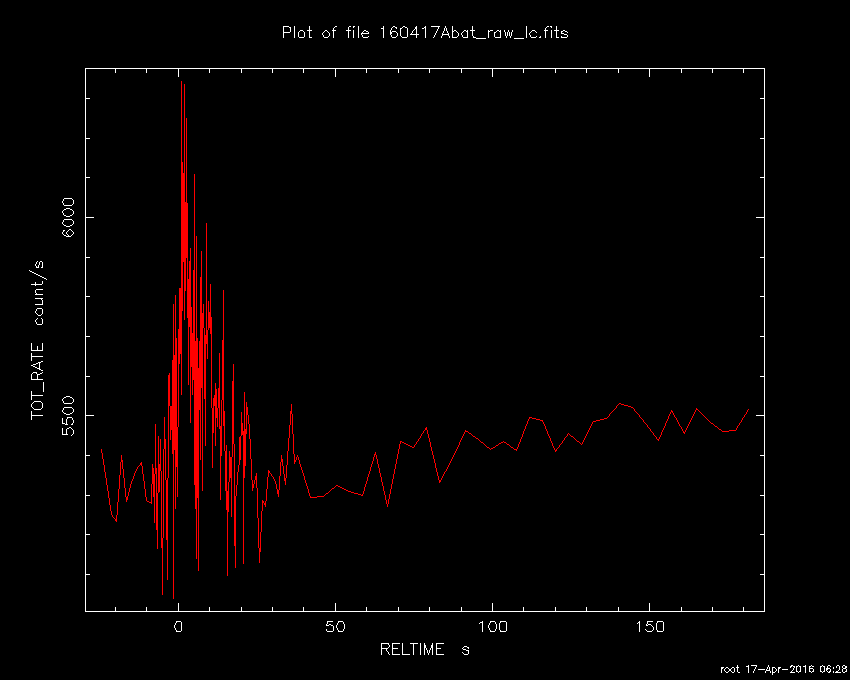The image size is (850, 680).
Task: Click the y-axis tick label 6000
Action: point(68,217)
